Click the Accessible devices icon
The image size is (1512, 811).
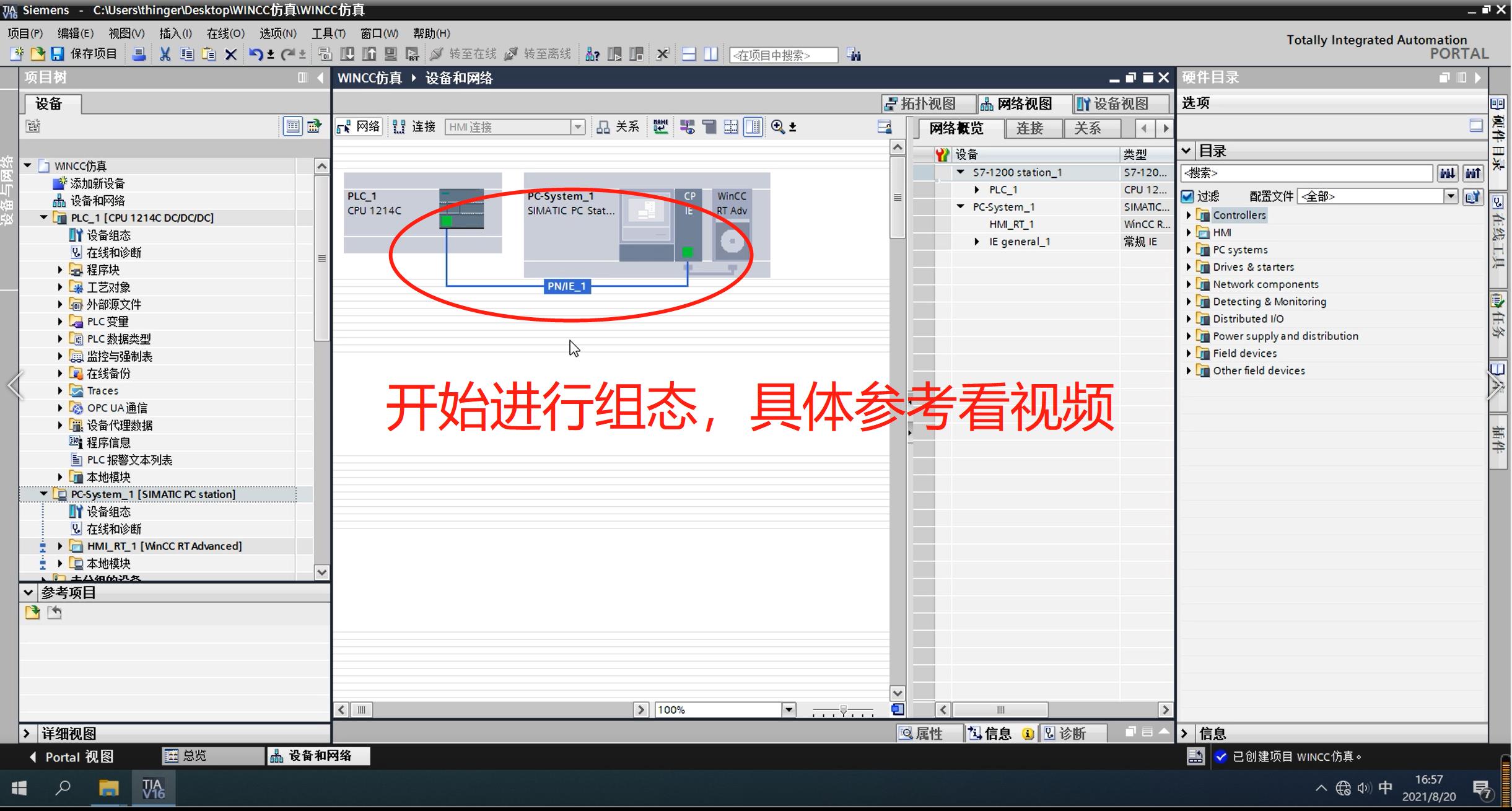(592, 55)
